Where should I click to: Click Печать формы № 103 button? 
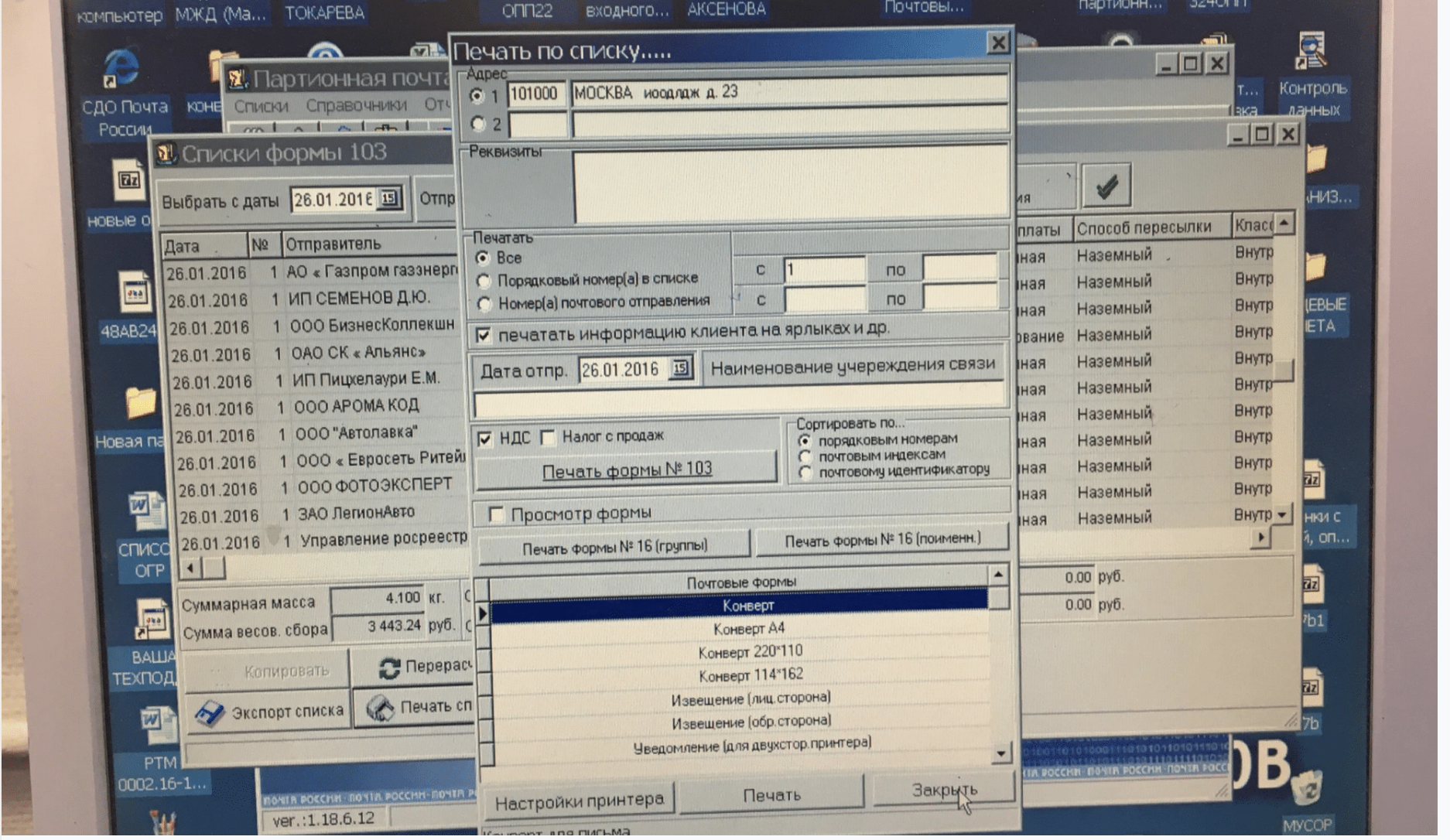point(627,470)
